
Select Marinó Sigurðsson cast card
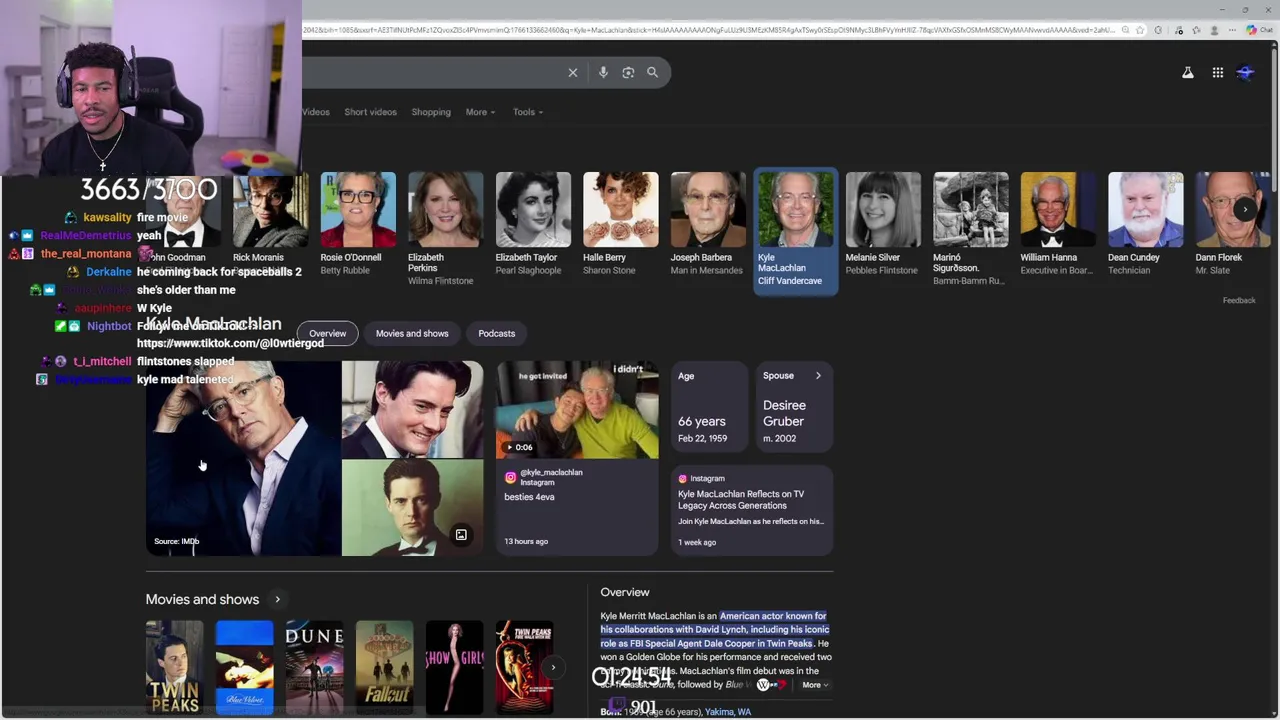(x=971, y=229)
